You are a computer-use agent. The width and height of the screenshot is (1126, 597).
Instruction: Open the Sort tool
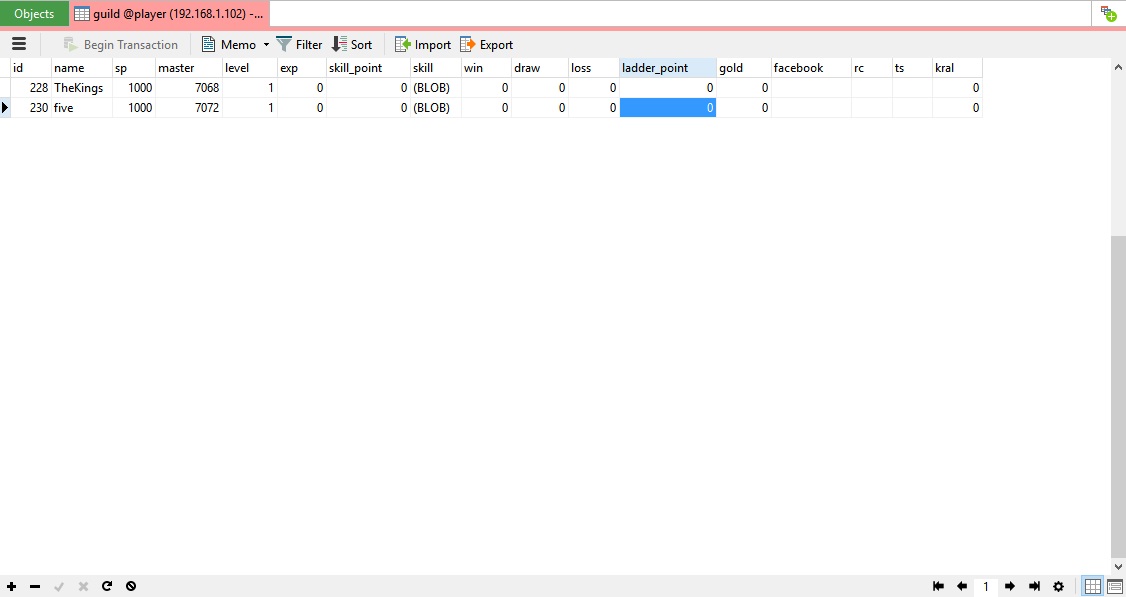tap(352, 45)
